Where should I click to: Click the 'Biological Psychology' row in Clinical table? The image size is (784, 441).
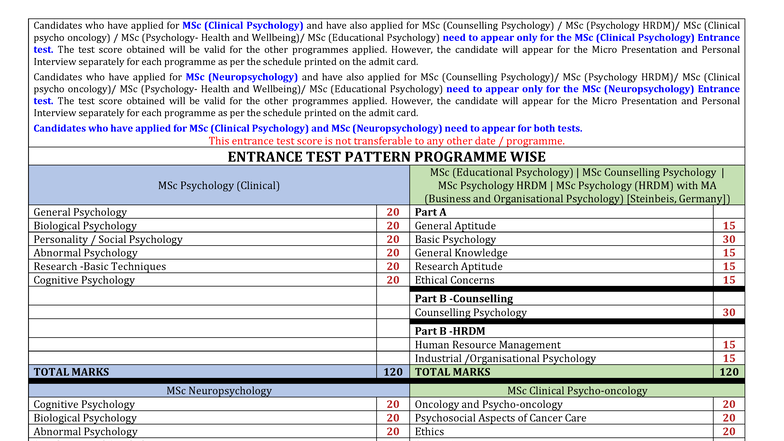pos(85,226)
